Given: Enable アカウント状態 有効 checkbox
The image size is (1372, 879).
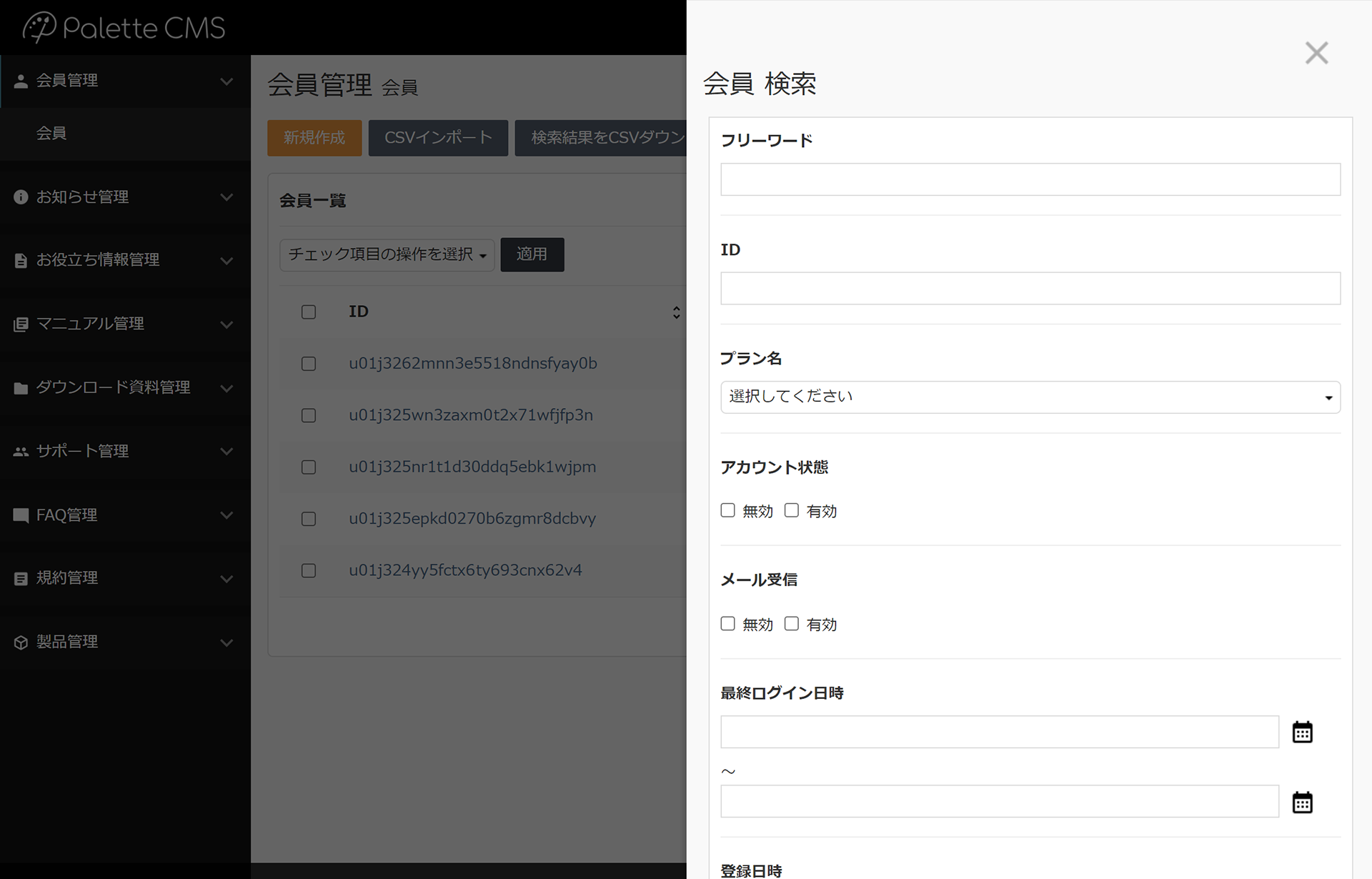Looking at the screenshot, I should (792, 510).
